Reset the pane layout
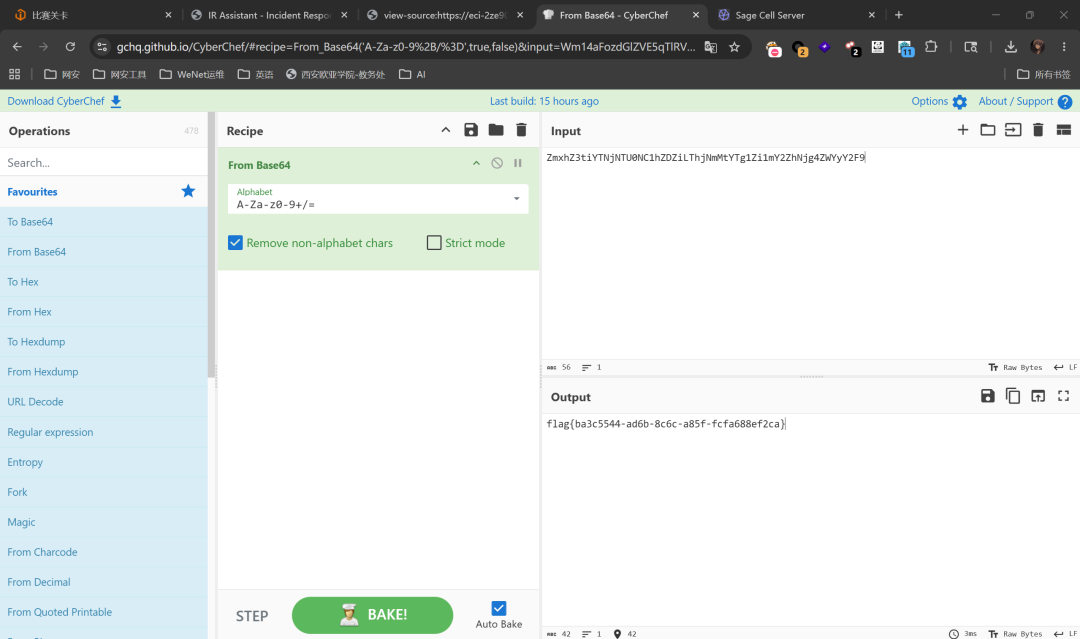 point(1063,129)
